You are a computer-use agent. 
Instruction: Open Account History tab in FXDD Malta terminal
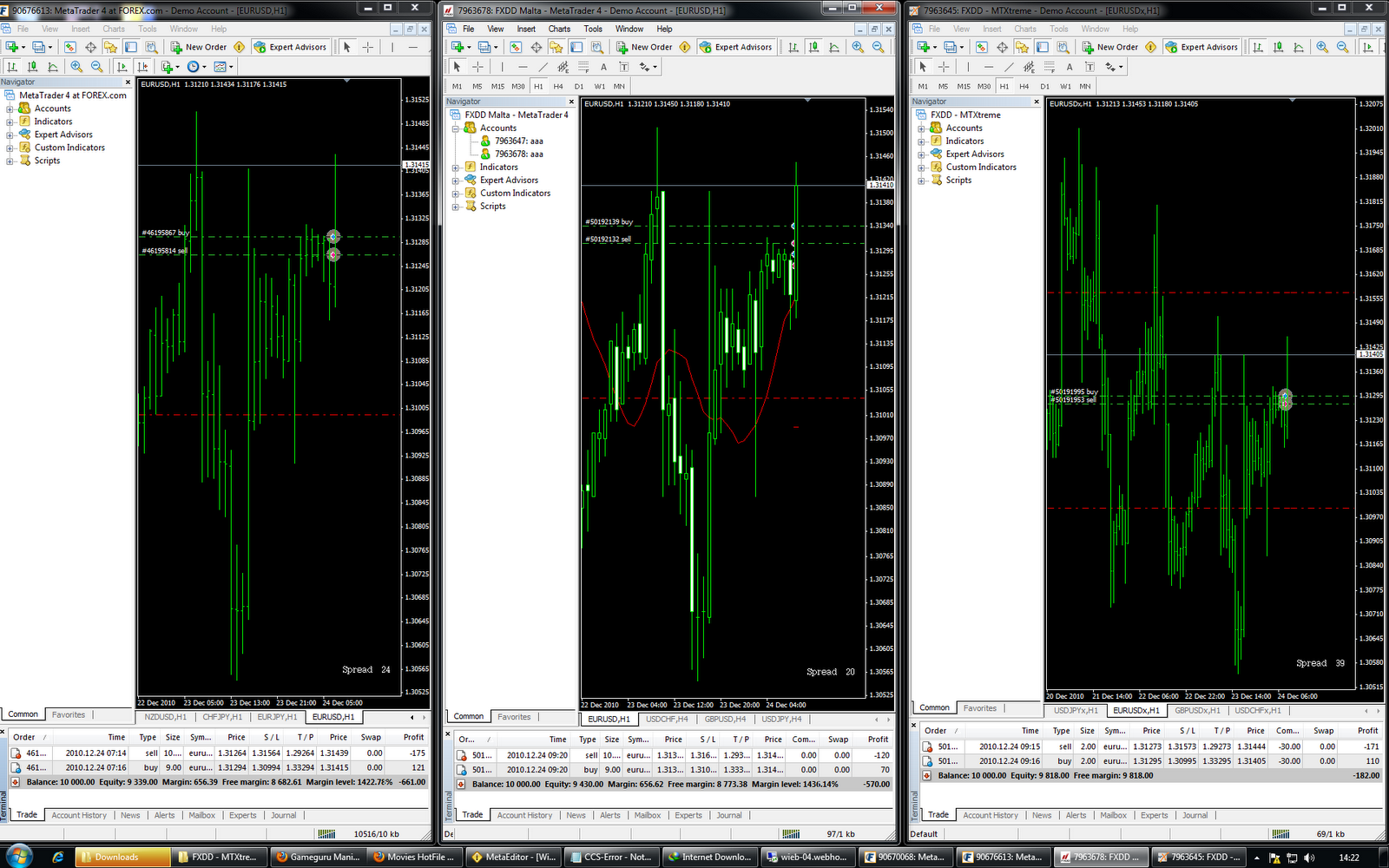click(524, 815)
